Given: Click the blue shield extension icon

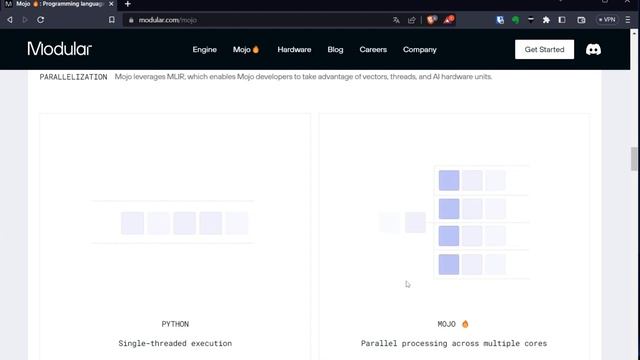Looking at the screenshot, I should coord(500,20).
